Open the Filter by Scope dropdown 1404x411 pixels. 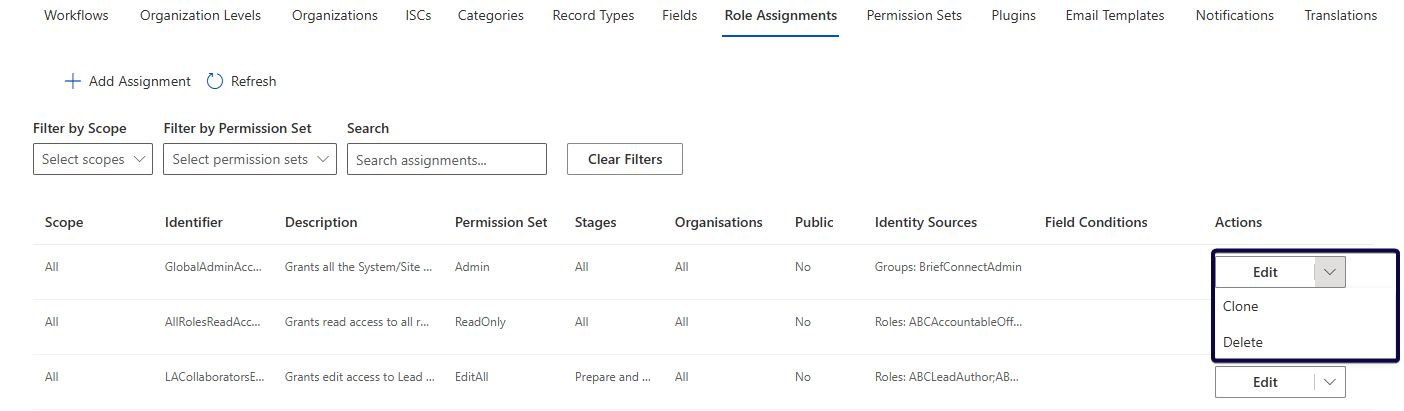[x=92, y=159]
